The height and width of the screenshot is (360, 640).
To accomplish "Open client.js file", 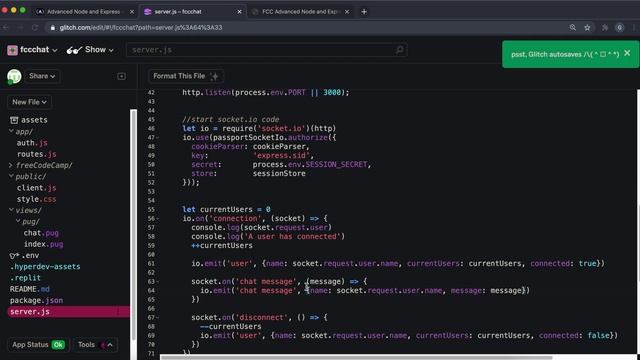I will (36, 188).
